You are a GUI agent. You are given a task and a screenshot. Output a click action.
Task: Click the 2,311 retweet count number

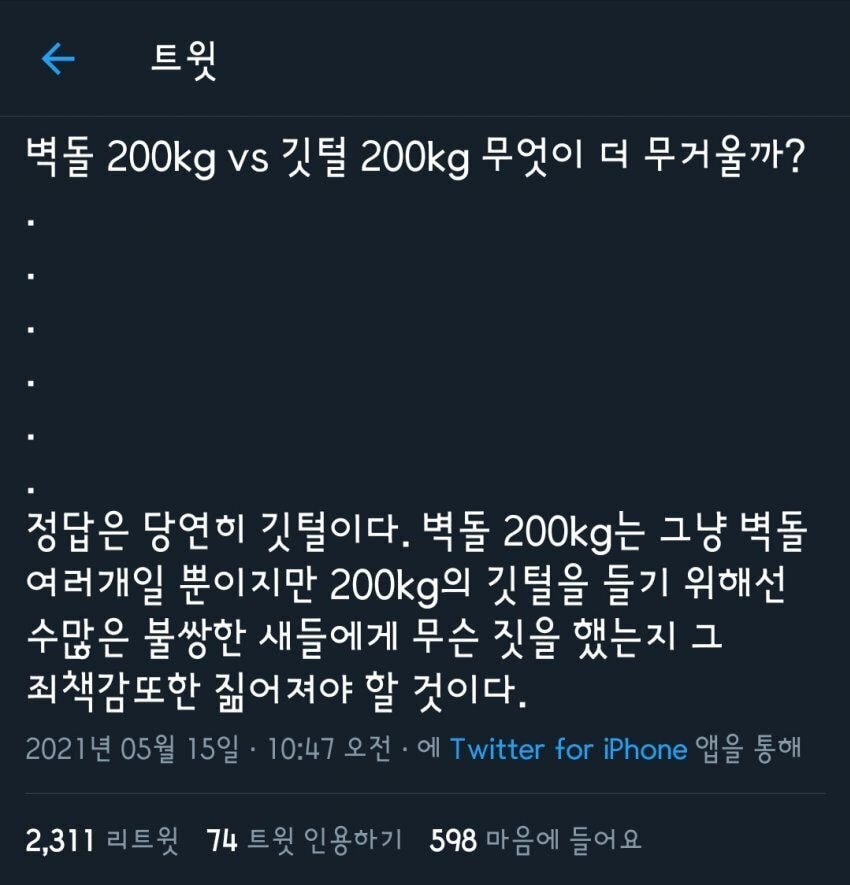(60, 840)
